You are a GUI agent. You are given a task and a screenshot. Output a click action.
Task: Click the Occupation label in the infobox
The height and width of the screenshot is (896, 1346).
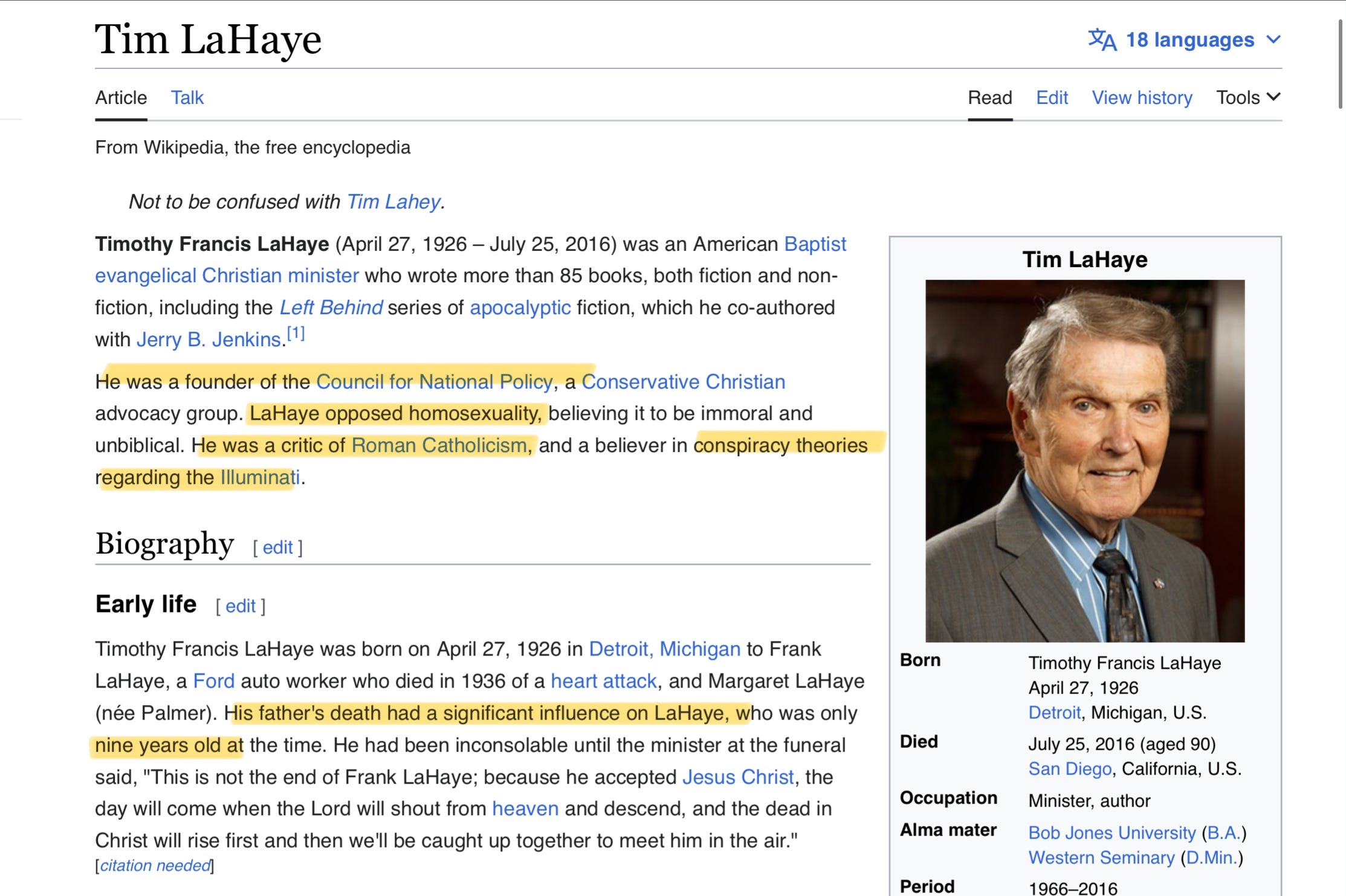click(x=948, y=798)
